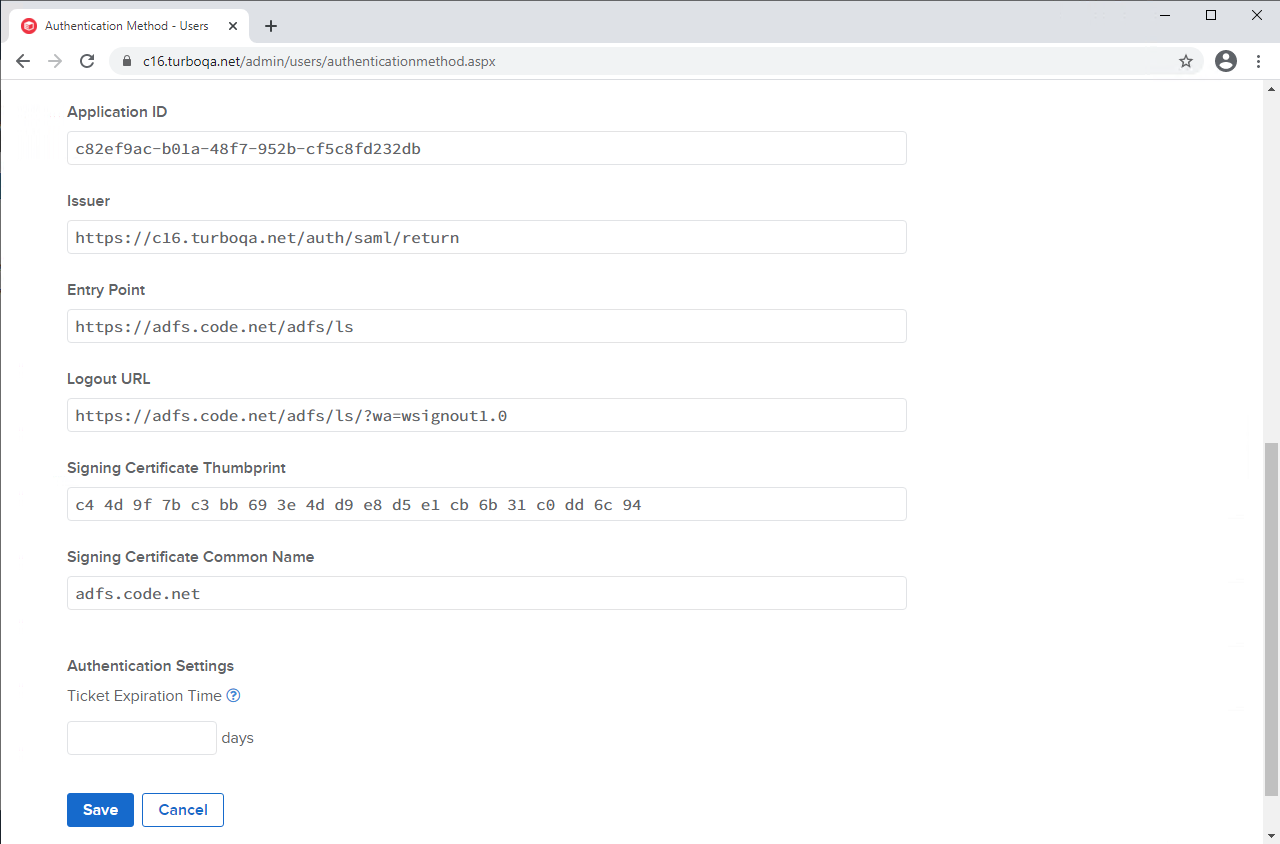Screen dimensions: 1280x844
Task: Click the Ticket Expiration days input box
Action: (x=141, y=738)
